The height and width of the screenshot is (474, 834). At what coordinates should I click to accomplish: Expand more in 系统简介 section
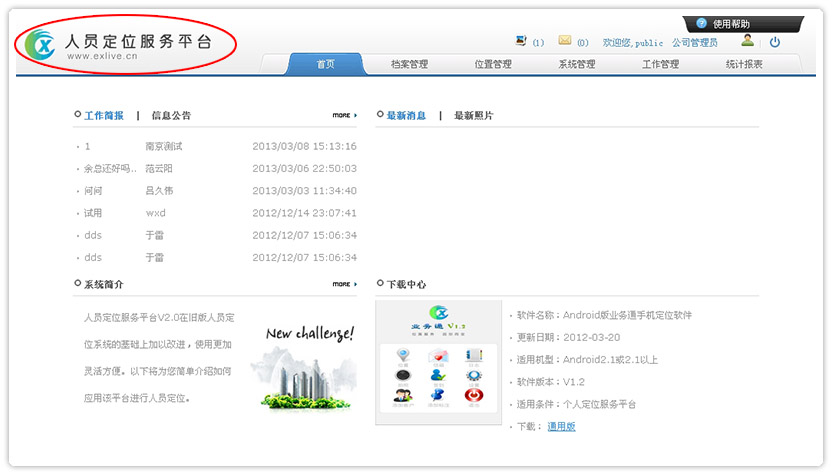[x=344, y=284]
